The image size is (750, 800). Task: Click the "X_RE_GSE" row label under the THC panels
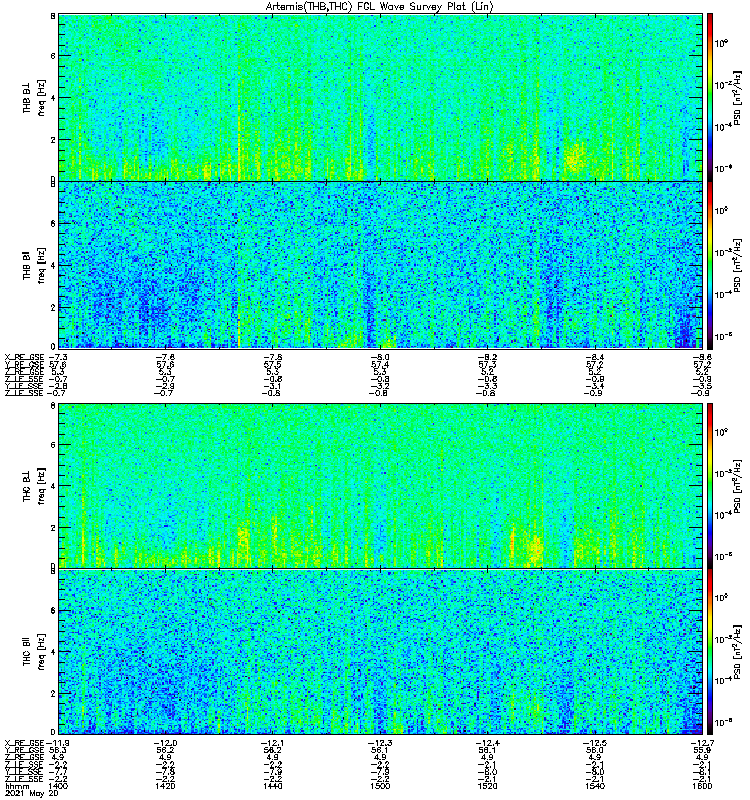click(24, 743)
